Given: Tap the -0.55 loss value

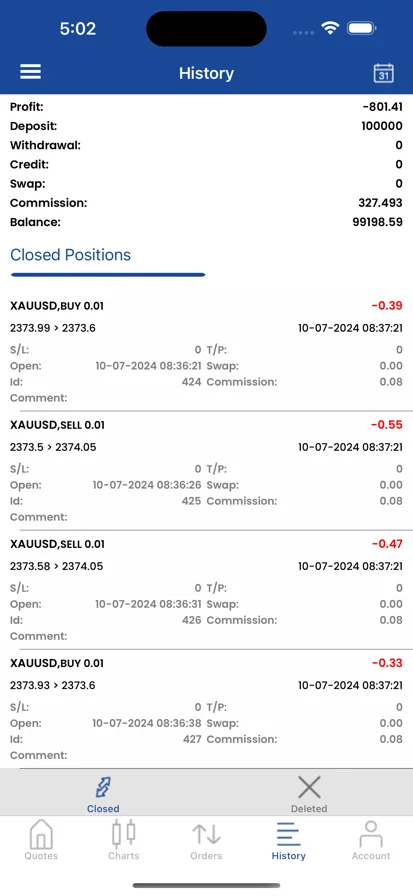Looking at the screenshot, I should pos(387,425).
